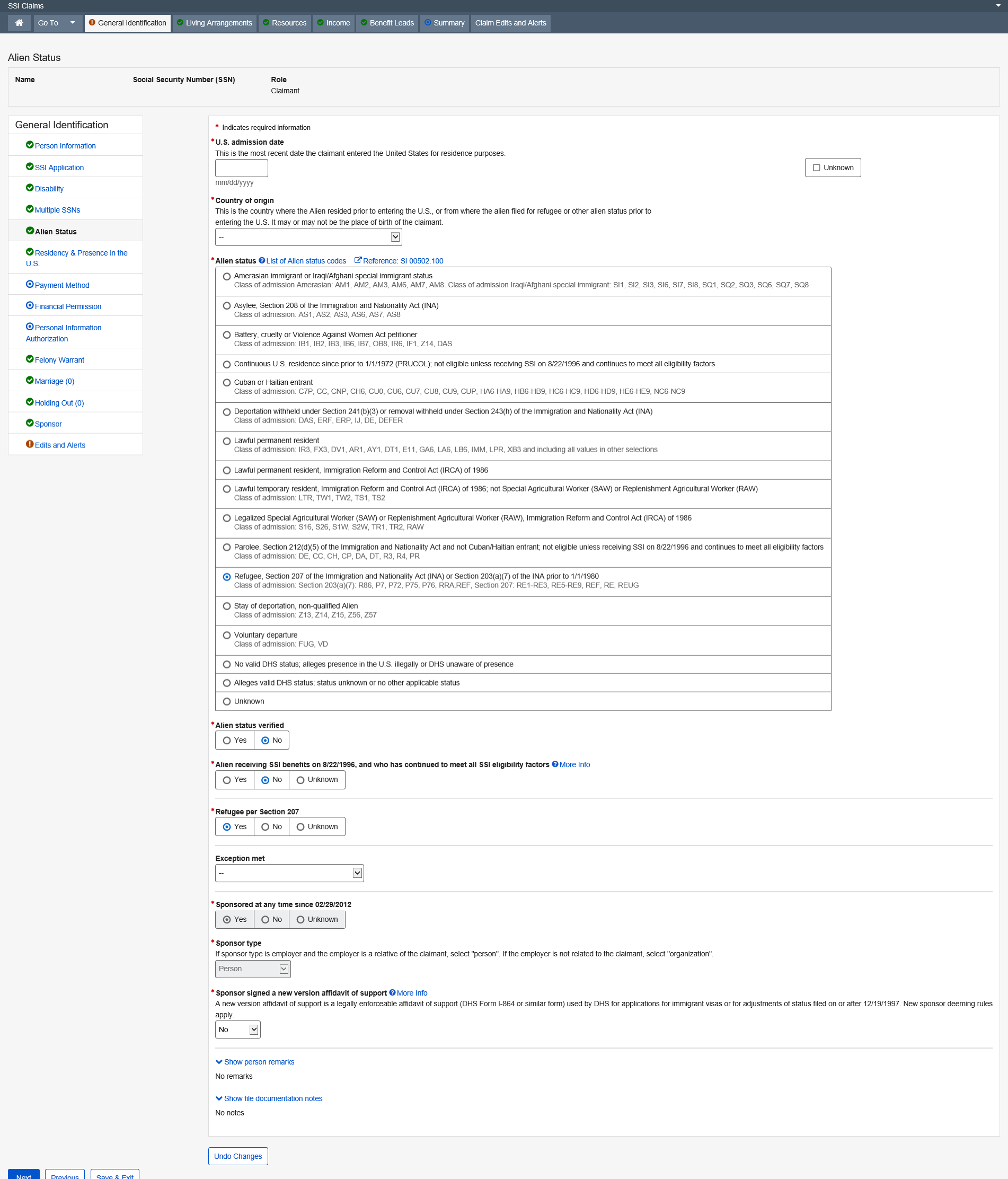Click the green check beside Person Information
The image size is (1008, 1179).
pyautogui.click(x=30, y=145)
